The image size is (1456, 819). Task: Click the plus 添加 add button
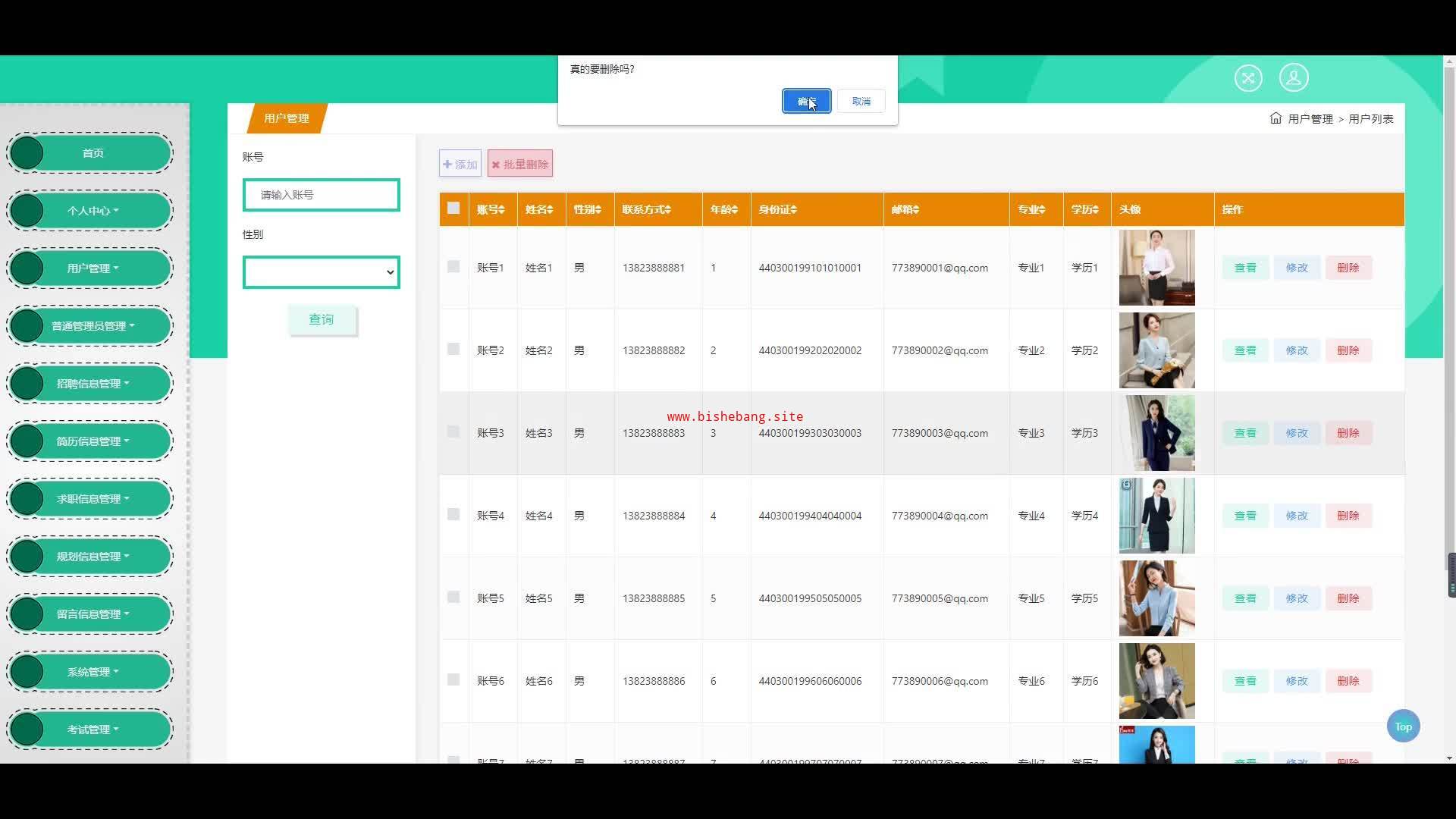coord(460,164)
